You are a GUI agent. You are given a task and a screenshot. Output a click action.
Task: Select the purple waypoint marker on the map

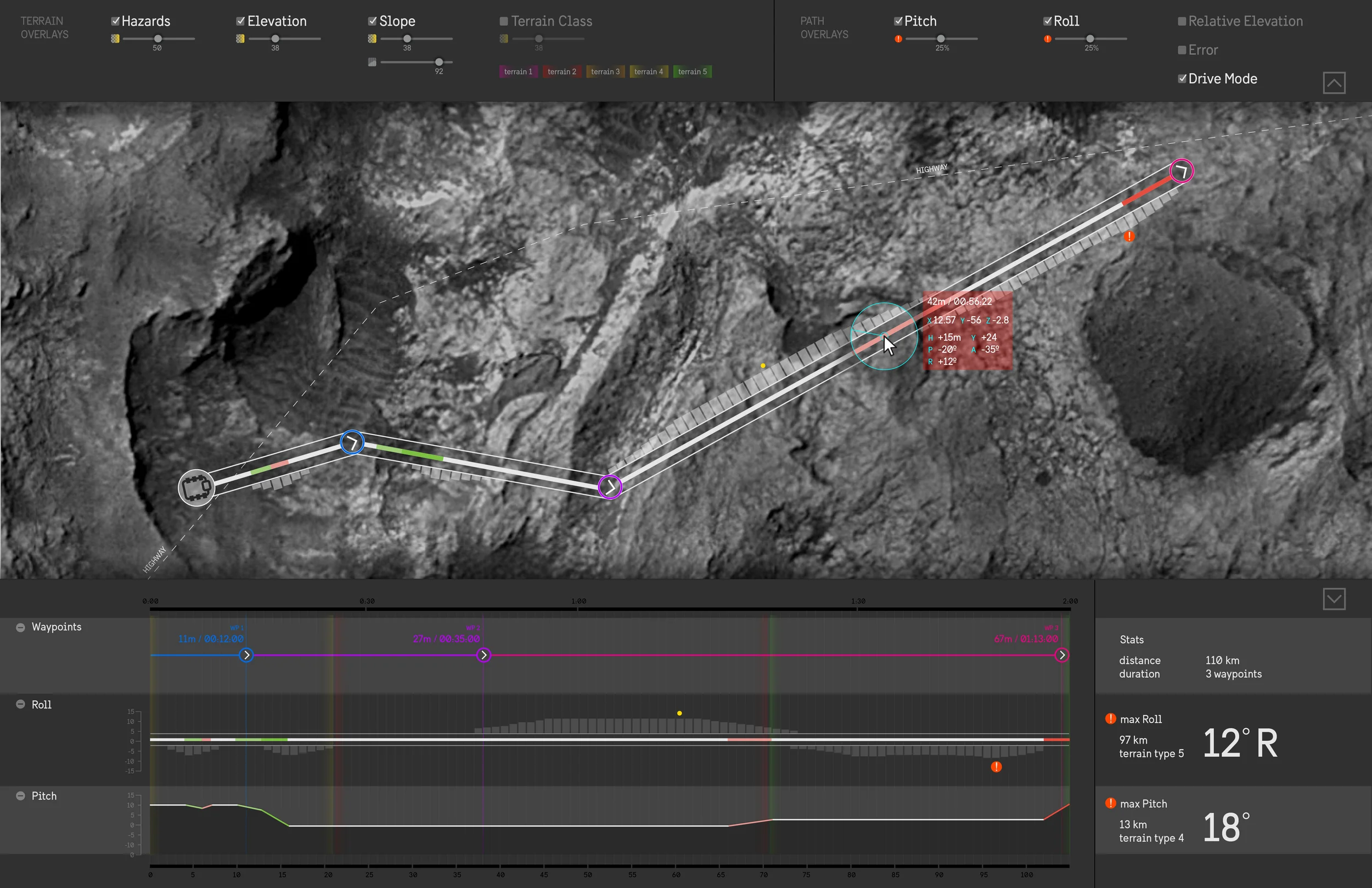(610, 487)
